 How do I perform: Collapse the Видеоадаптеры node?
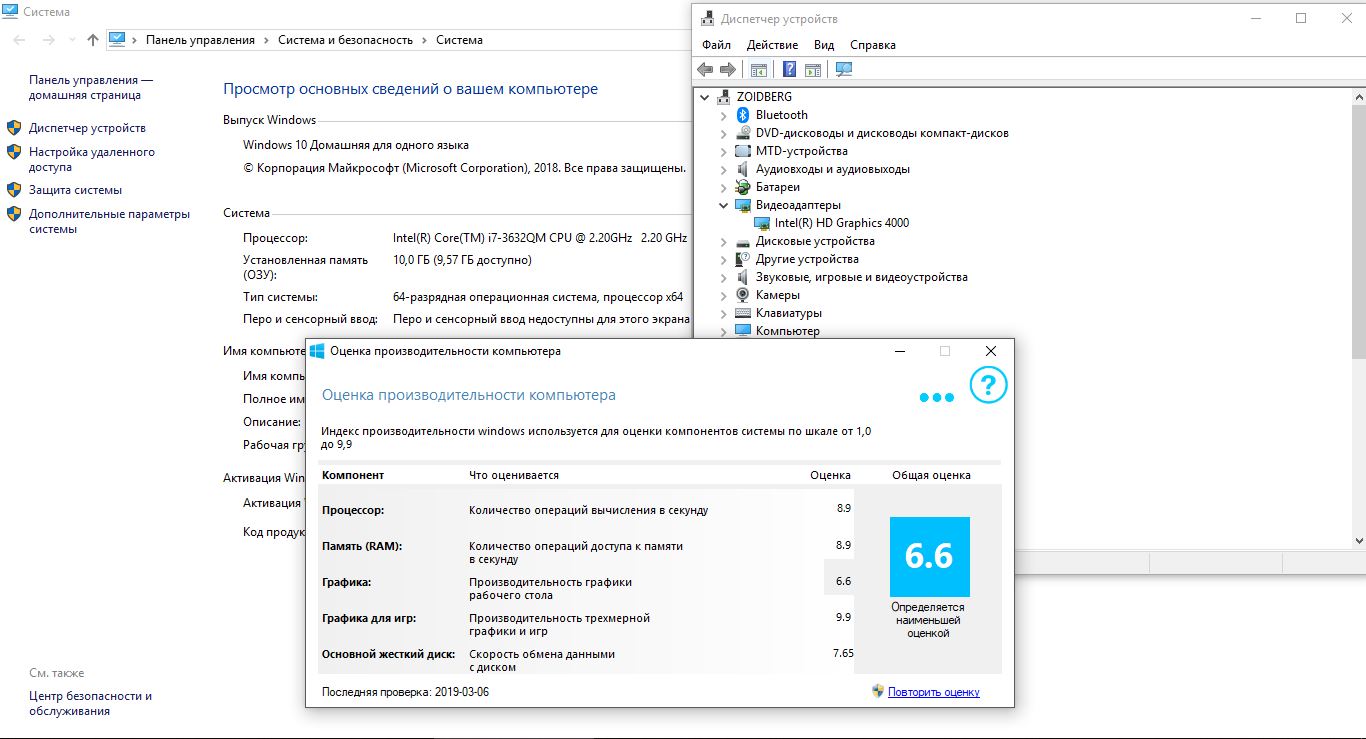(x=724, y=205)
